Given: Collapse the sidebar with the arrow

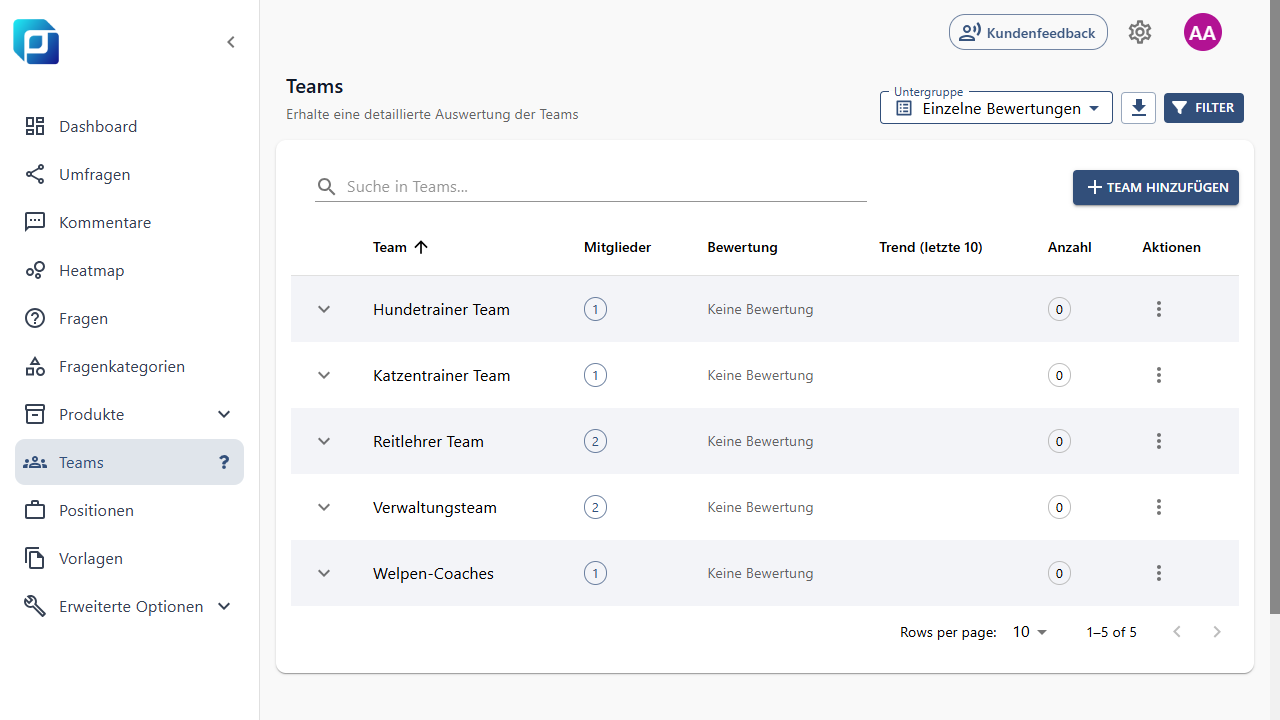Looking at the screenshot, I should (x=231, y=42).
